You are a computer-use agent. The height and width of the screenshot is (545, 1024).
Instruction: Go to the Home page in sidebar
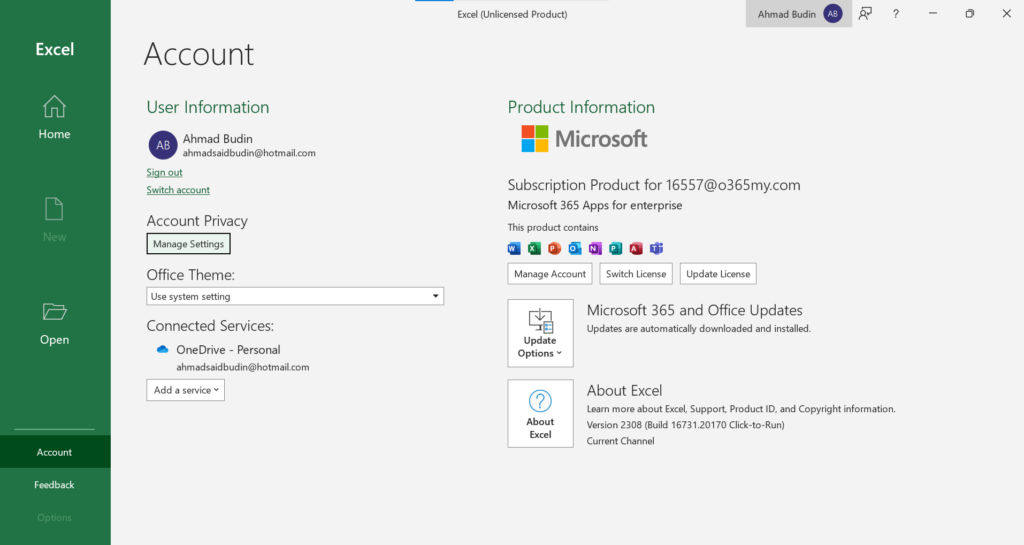pyautogui.click(x=54, y=118)
